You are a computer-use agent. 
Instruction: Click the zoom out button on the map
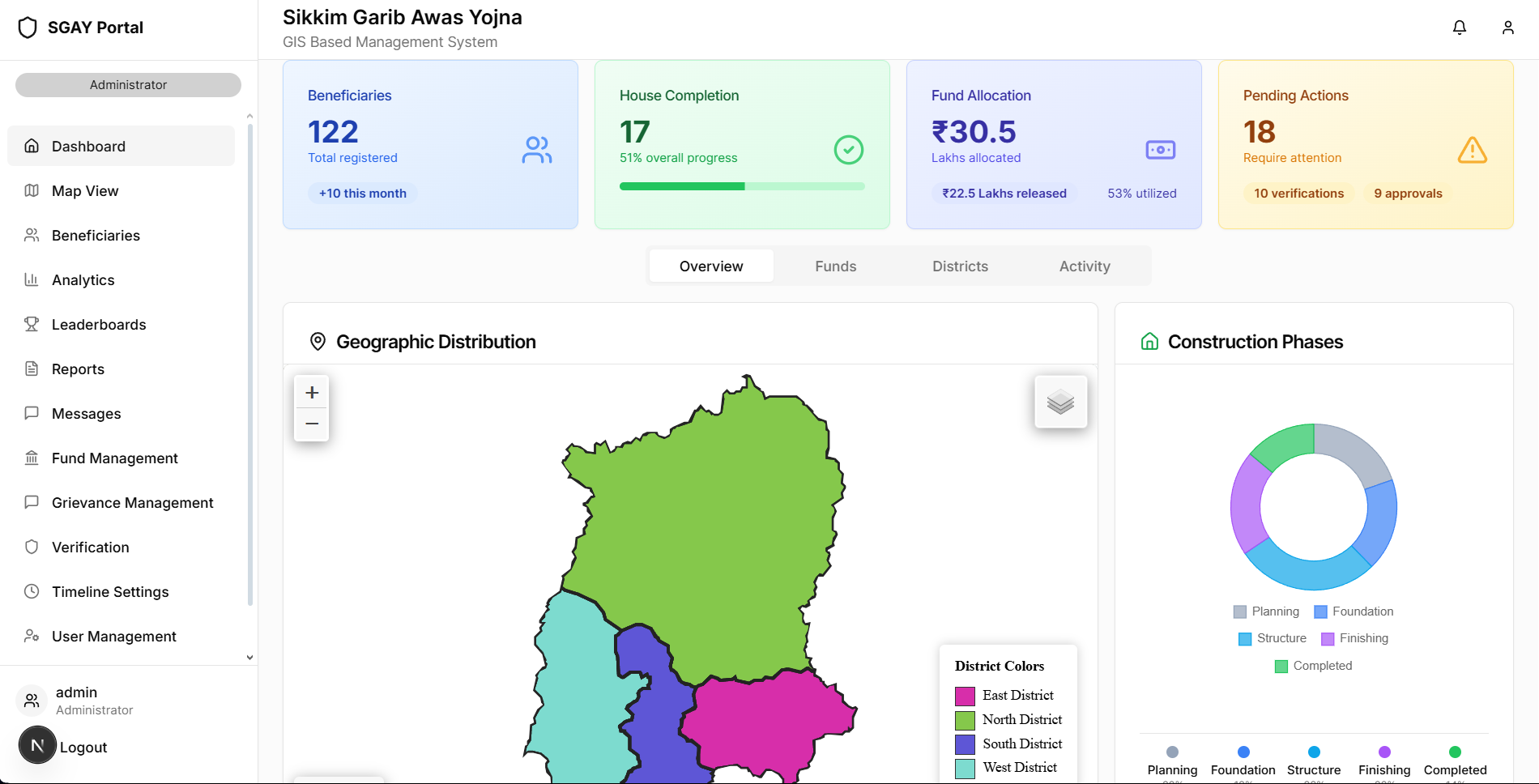tap(311, 424)
